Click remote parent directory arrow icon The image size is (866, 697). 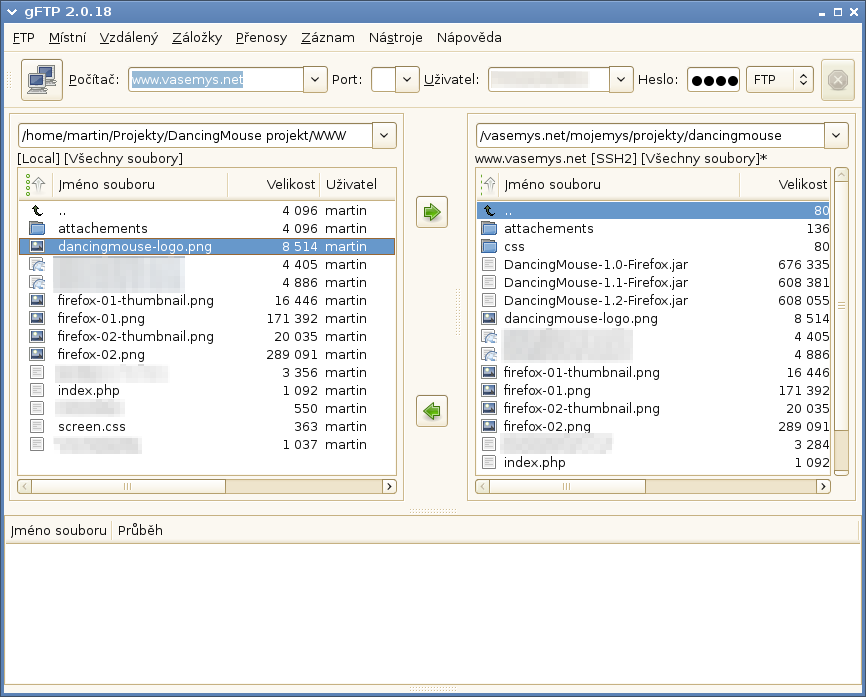489,210
